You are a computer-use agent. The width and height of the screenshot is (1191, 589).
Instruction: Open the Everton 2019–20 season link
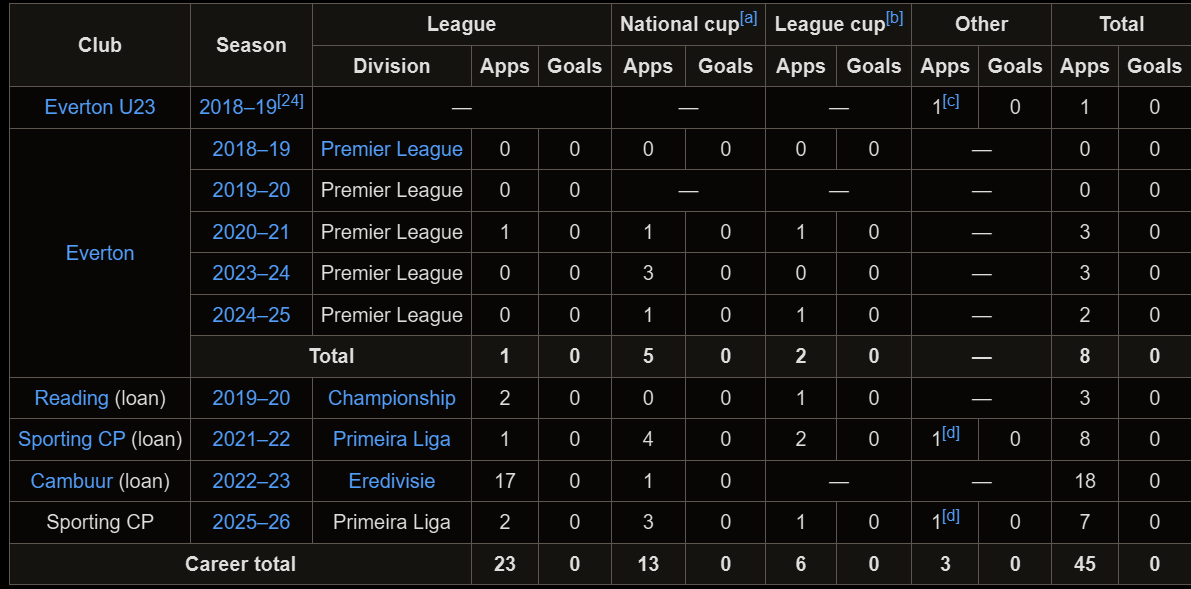tap(251, 190)
